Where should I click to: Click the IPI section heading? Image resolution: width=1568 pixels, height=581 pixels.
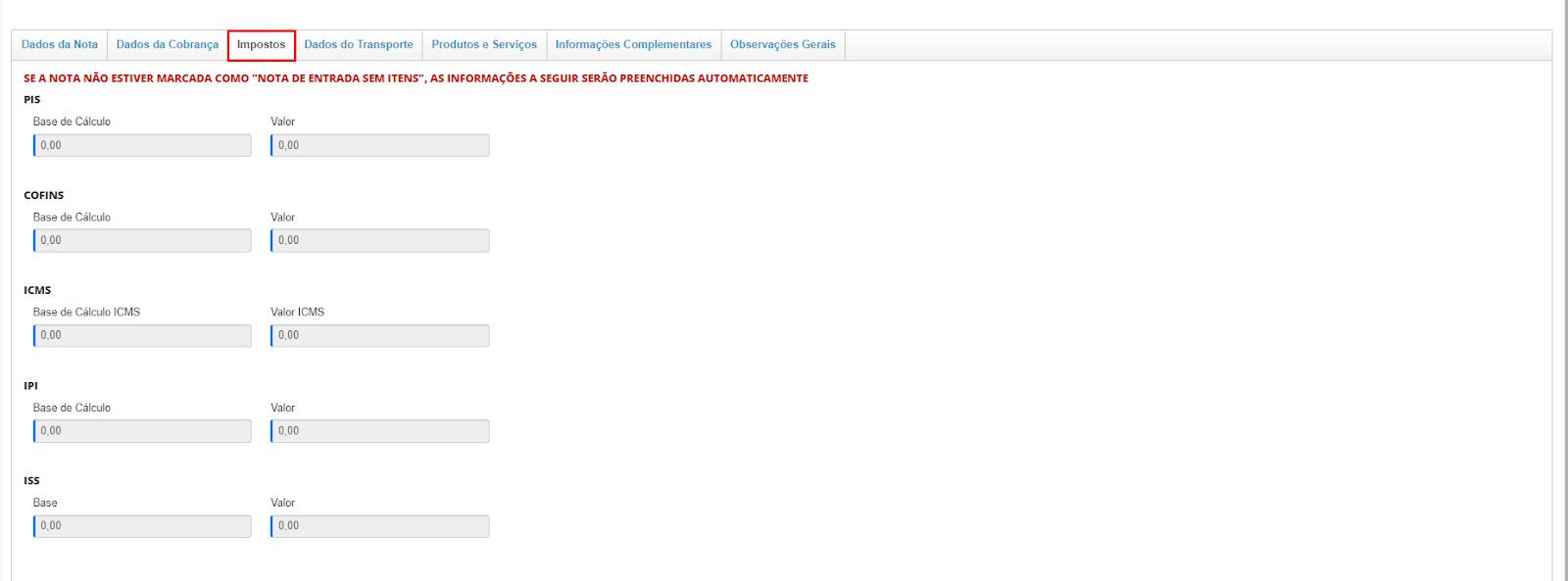click(x=30, y=386)
